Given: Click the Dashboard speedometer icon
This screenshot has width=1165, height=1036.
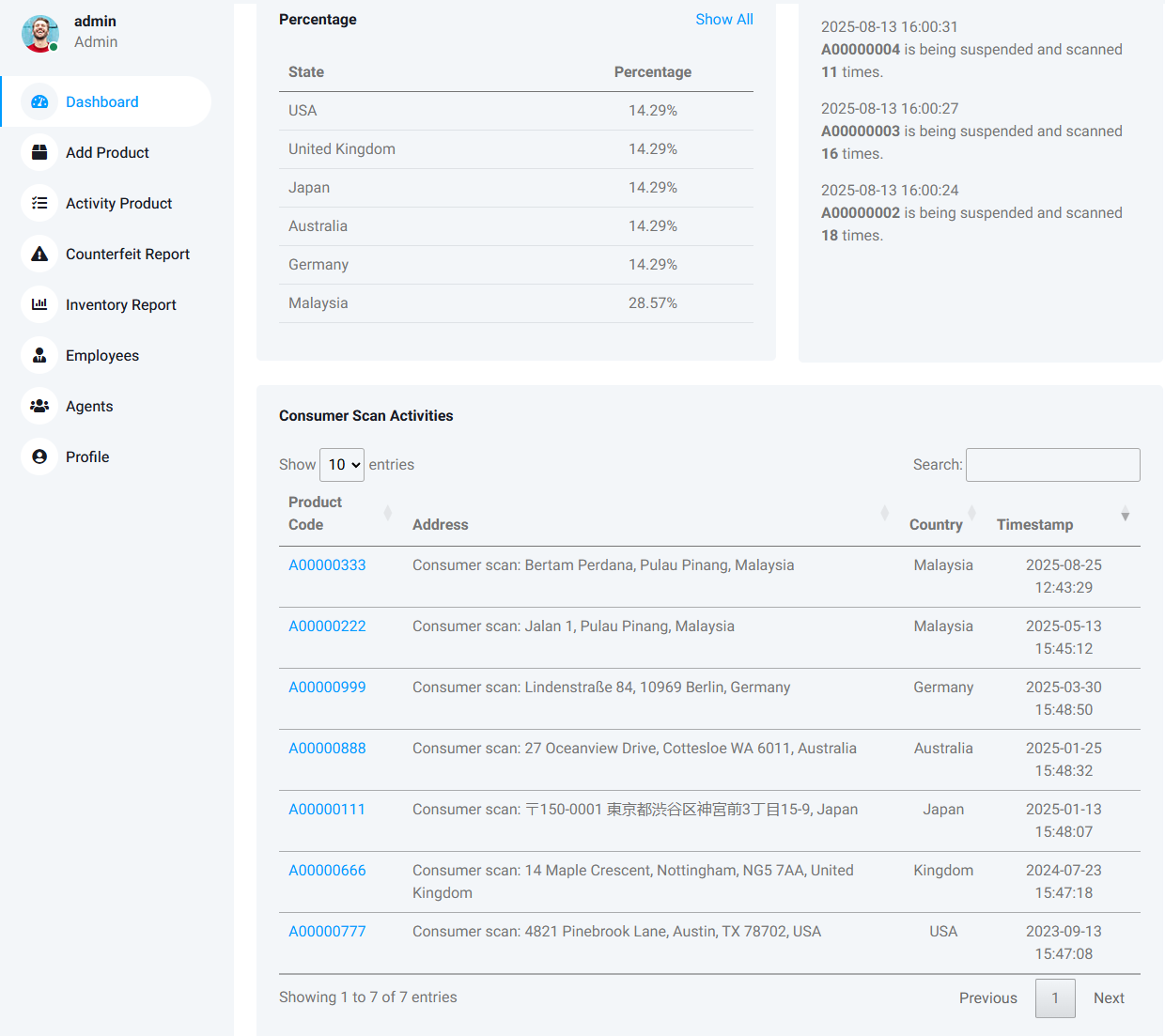Looking at the screenshot, I should [x=39, y=101].
